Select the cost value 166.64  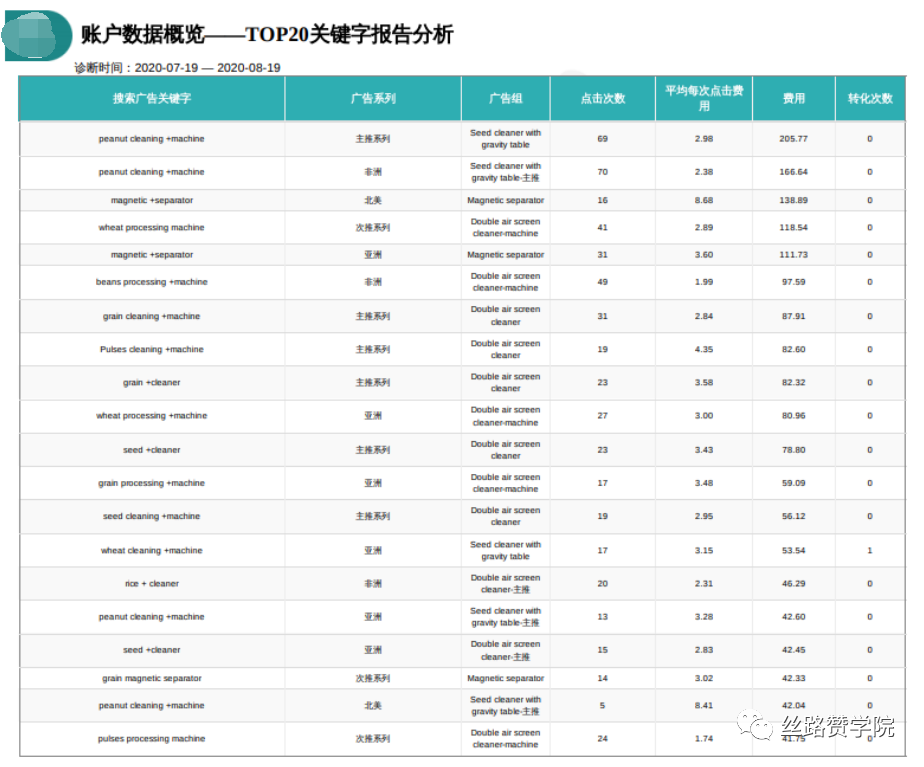[x=793, y=172]
